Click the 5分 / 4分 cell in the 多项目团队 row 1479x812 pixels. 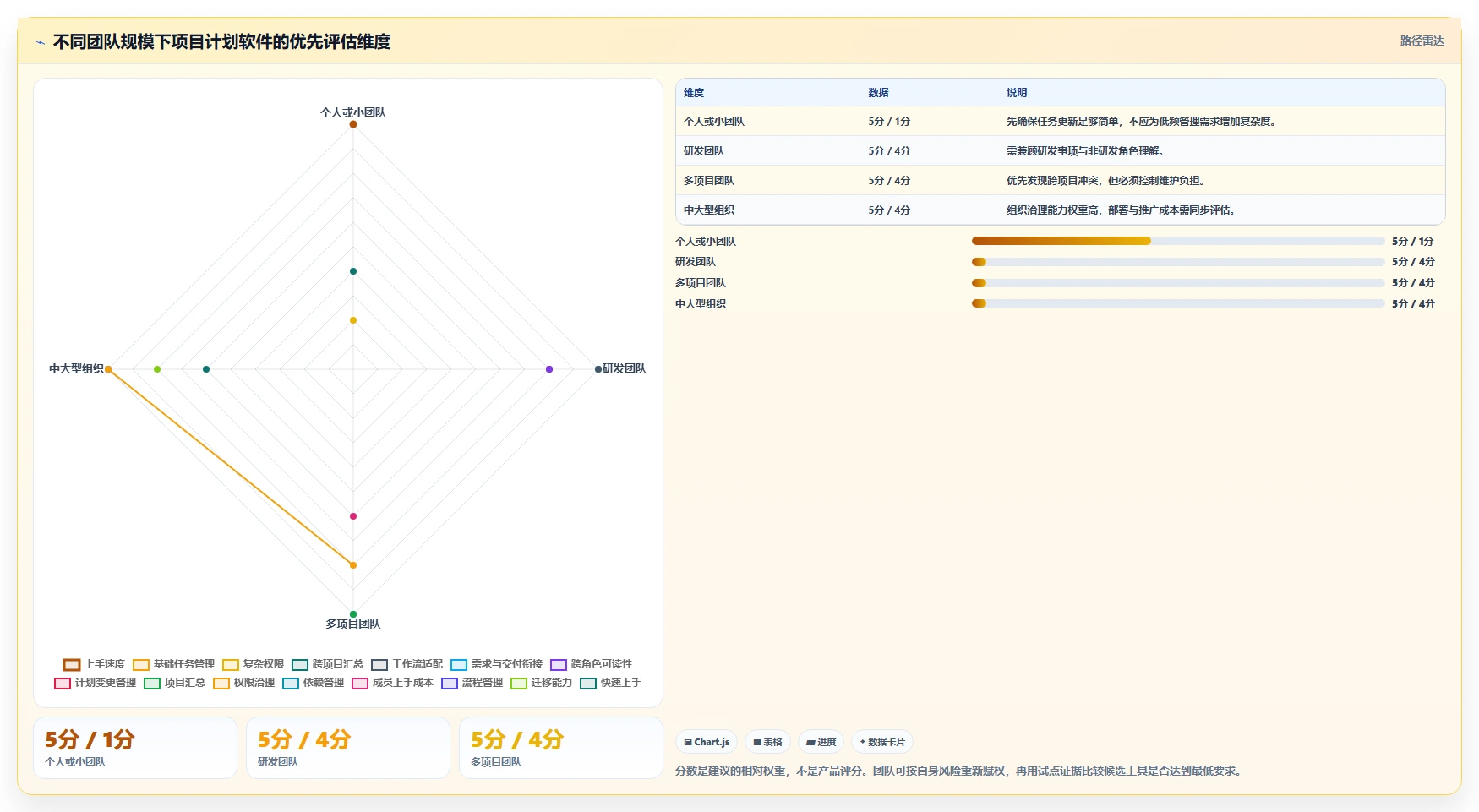(889, 181)
